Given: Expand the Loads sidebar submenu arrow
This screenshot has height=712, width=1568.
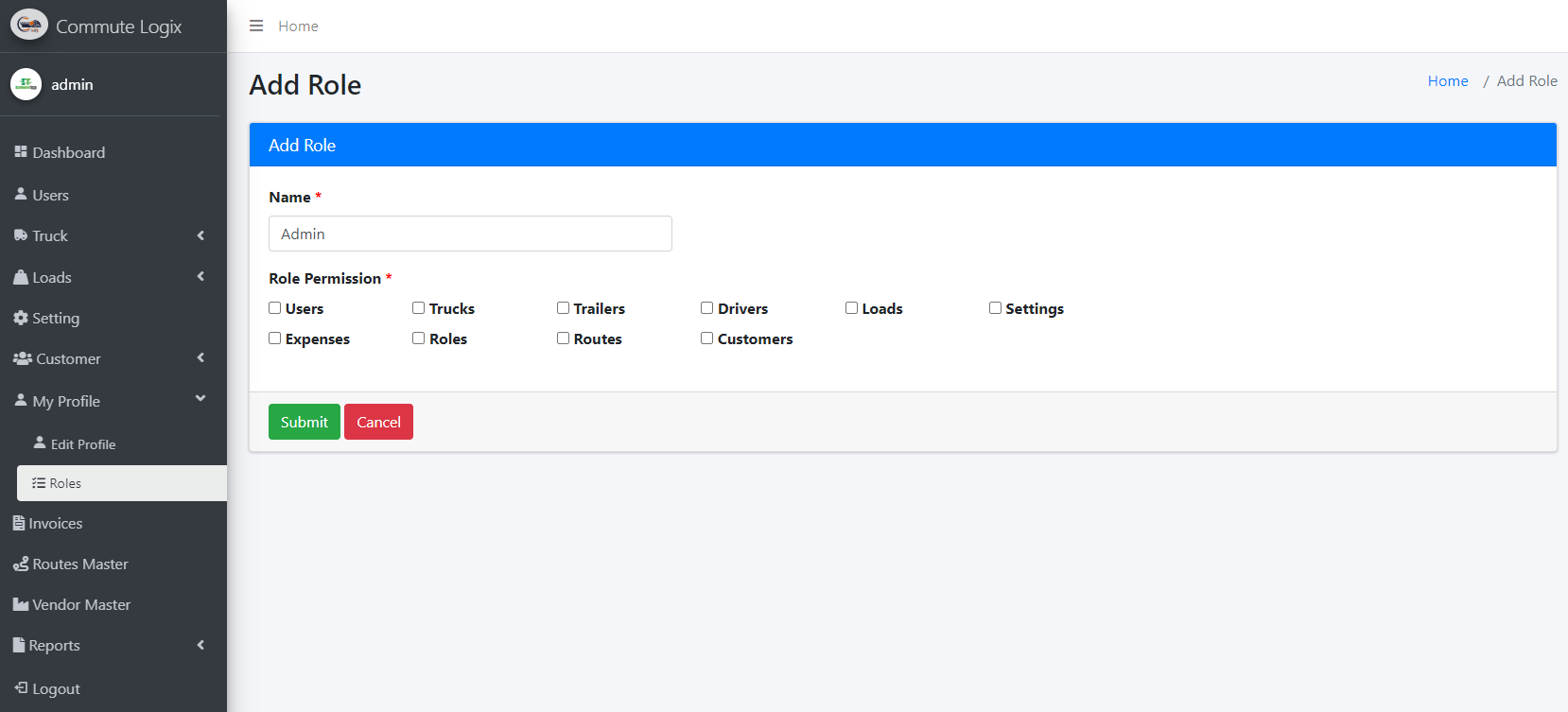Looking at the screenshot, I should [x=200, y=276].
